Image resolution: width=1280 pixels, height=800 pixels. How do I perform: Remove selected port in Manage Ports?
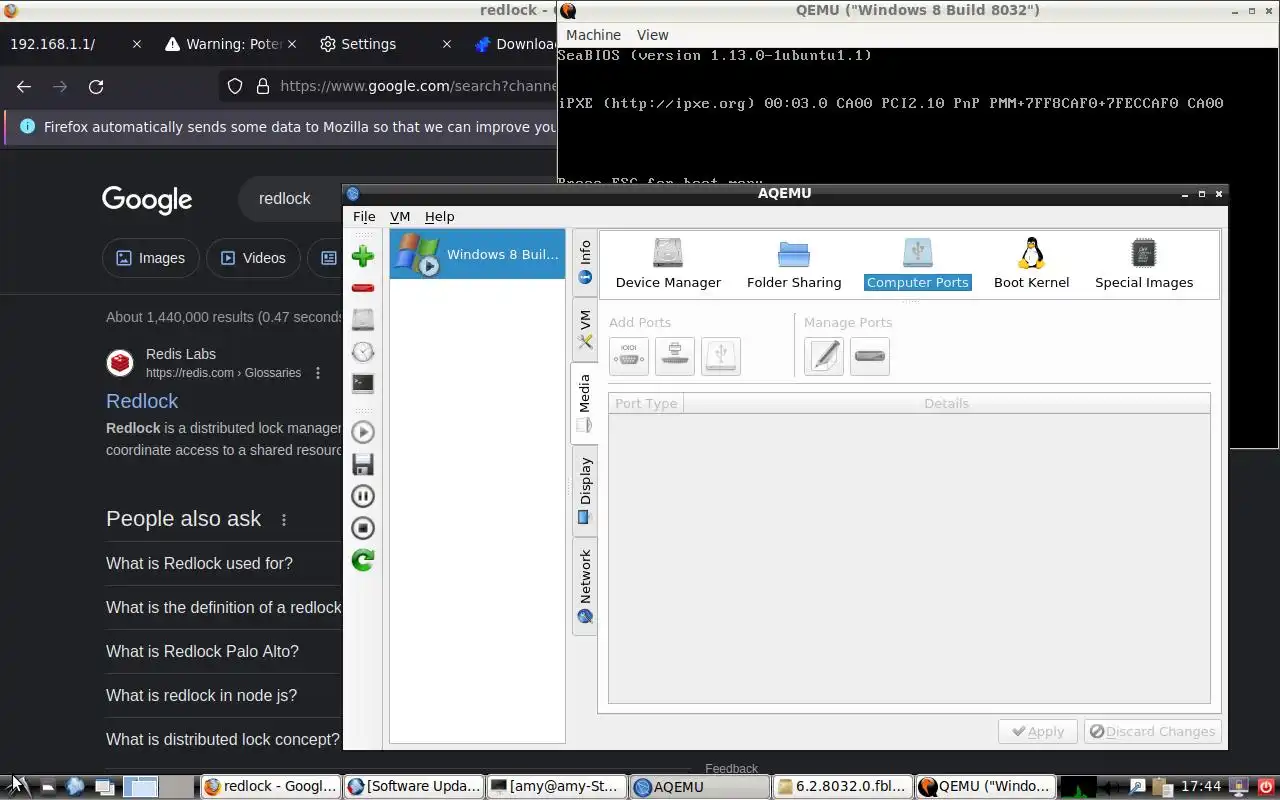pos(870,356)
